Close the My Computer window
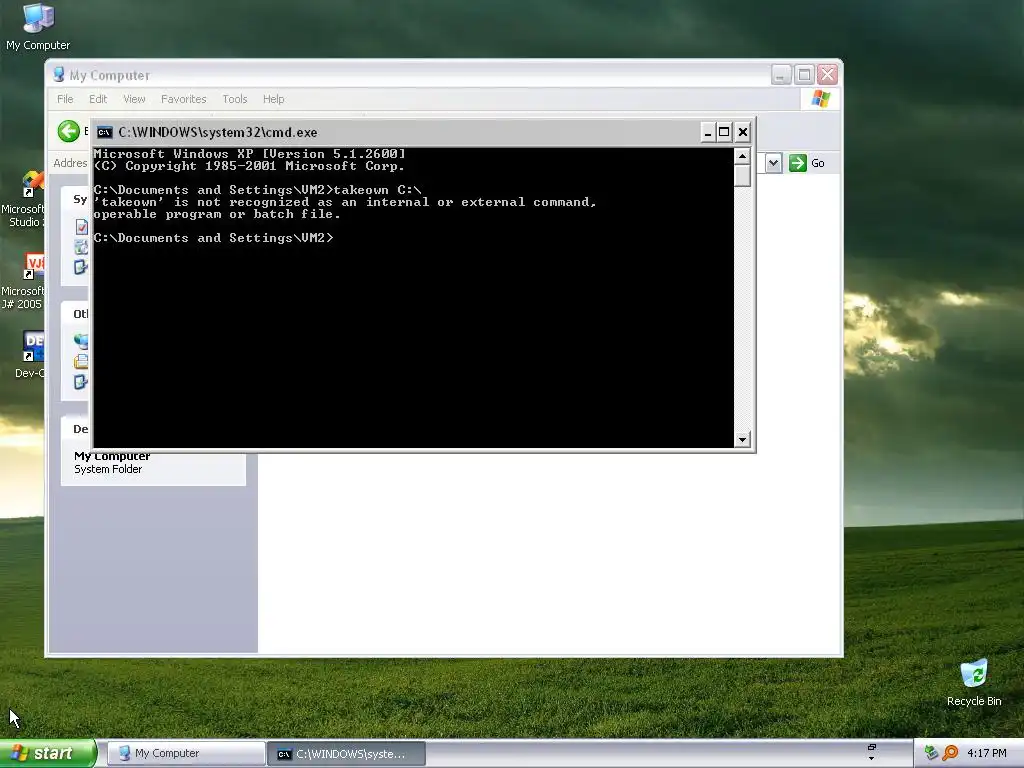 click(x=827, y=75)
